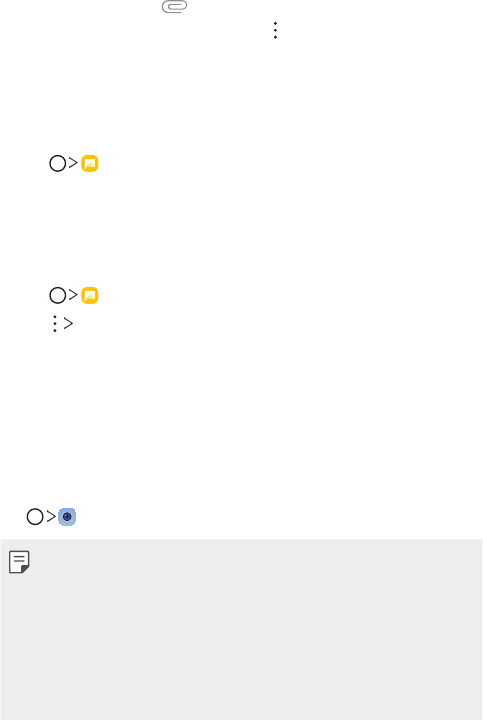The height and width of the screenshot is (721, 483).
Task: Click the note page icon in gray box
Action: tap(19, 562)
